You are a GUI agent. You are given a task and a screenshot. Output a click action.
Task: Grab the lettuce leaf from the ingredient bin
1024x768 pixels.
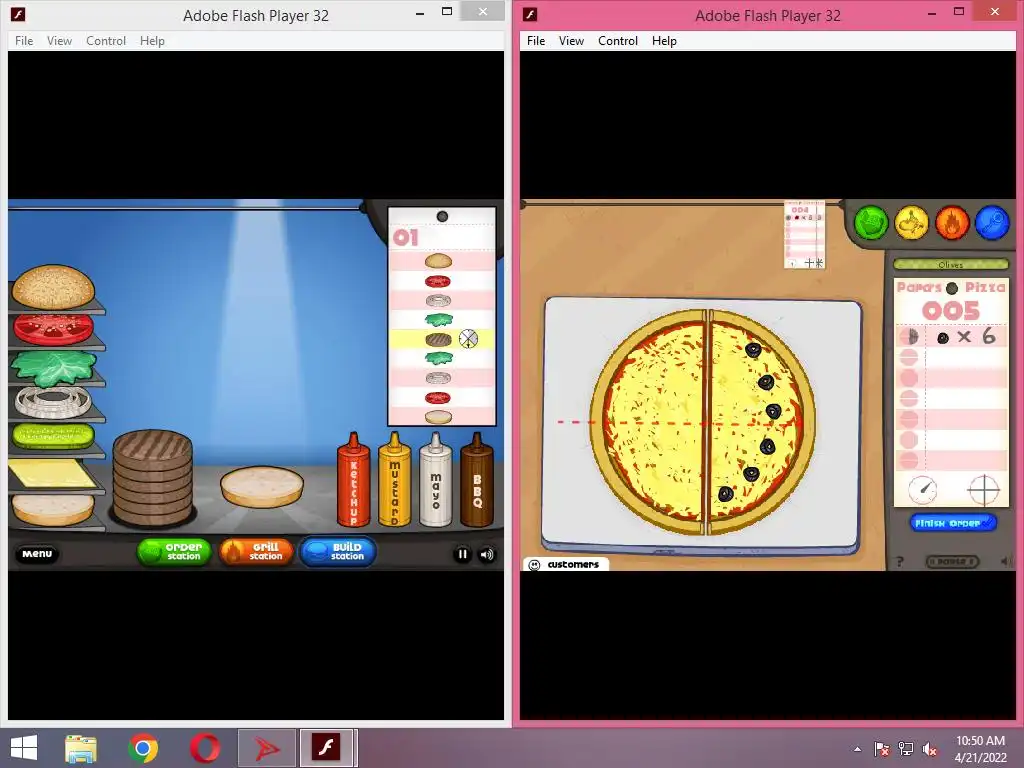54,368
